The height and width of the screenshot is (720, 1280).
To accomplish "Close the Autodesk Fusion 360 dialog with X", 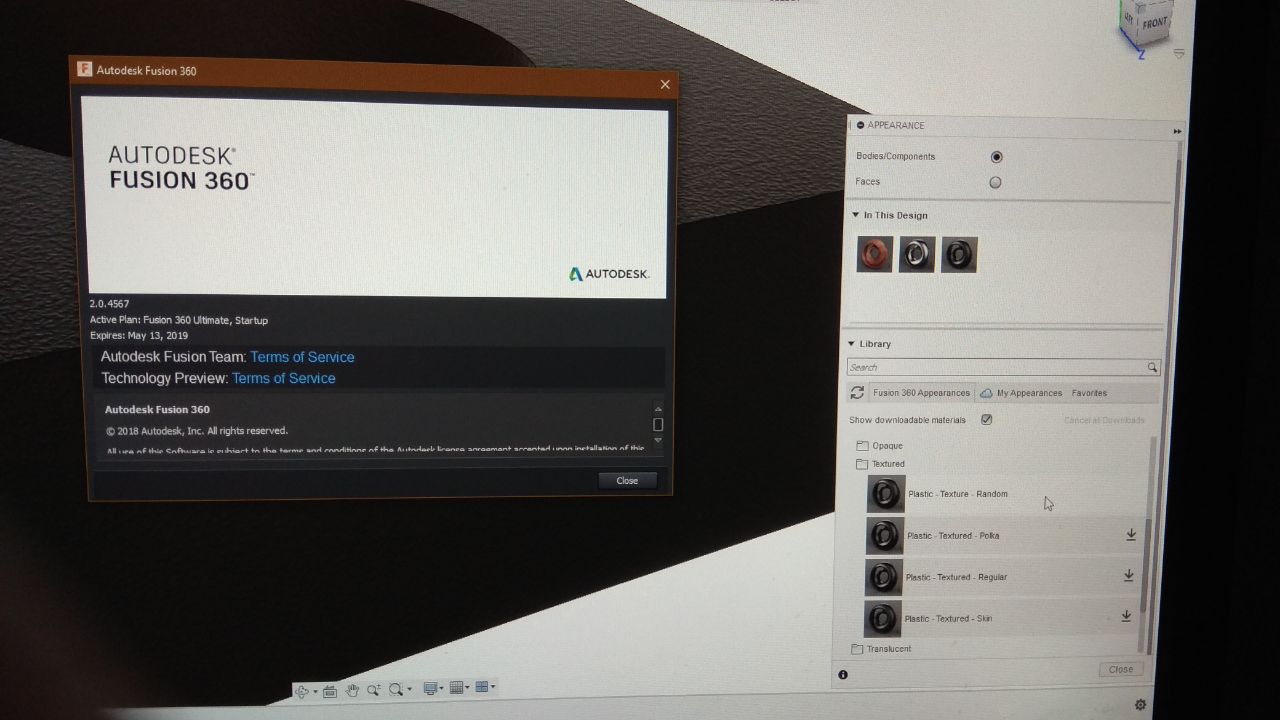I will 665,85.
